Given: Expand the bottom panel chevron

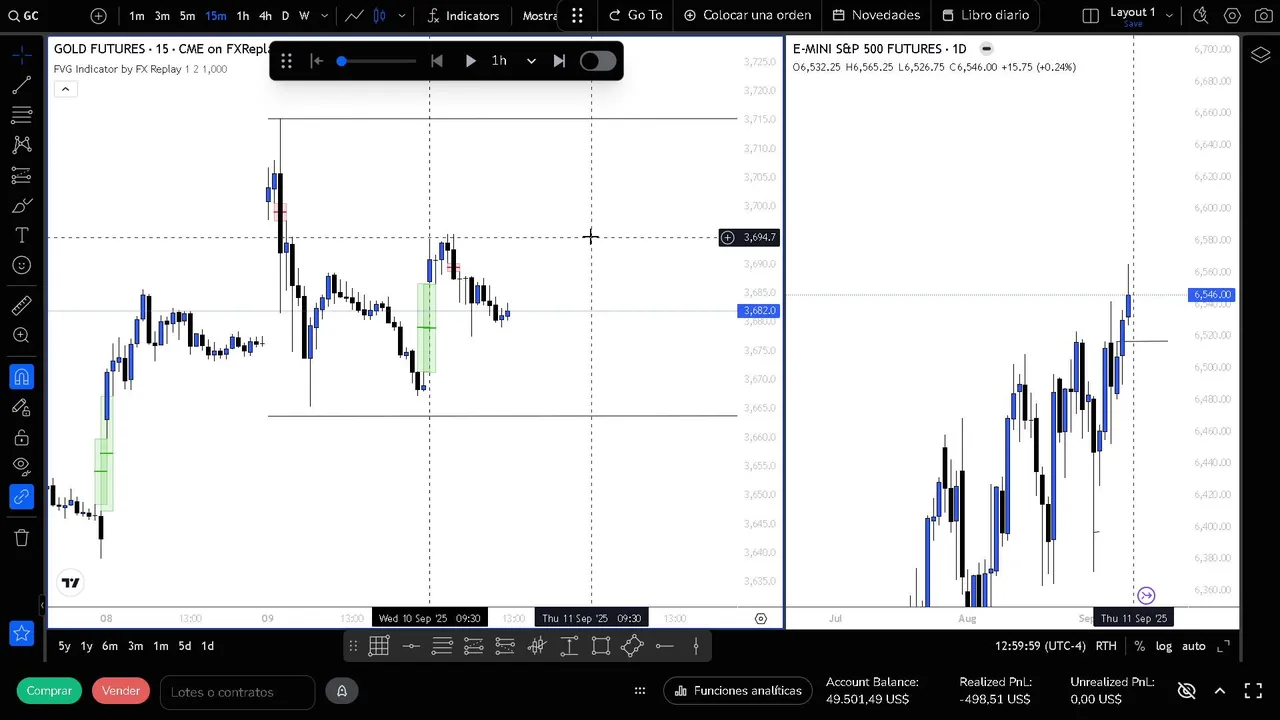Looking at the screenshot, I should 1220,691.
